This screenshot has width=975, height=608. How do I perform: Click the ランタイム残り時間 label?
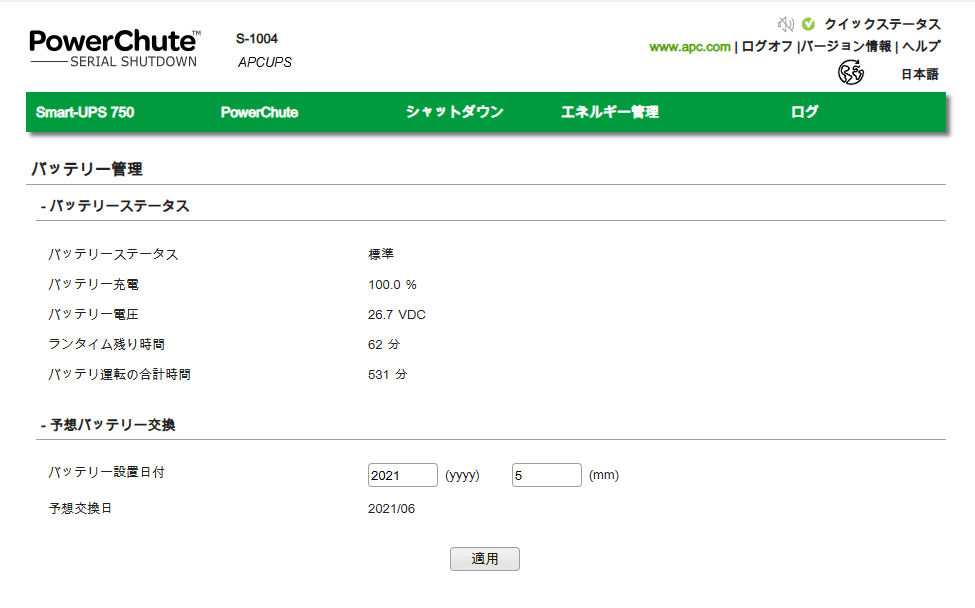(x=106, y=344)
